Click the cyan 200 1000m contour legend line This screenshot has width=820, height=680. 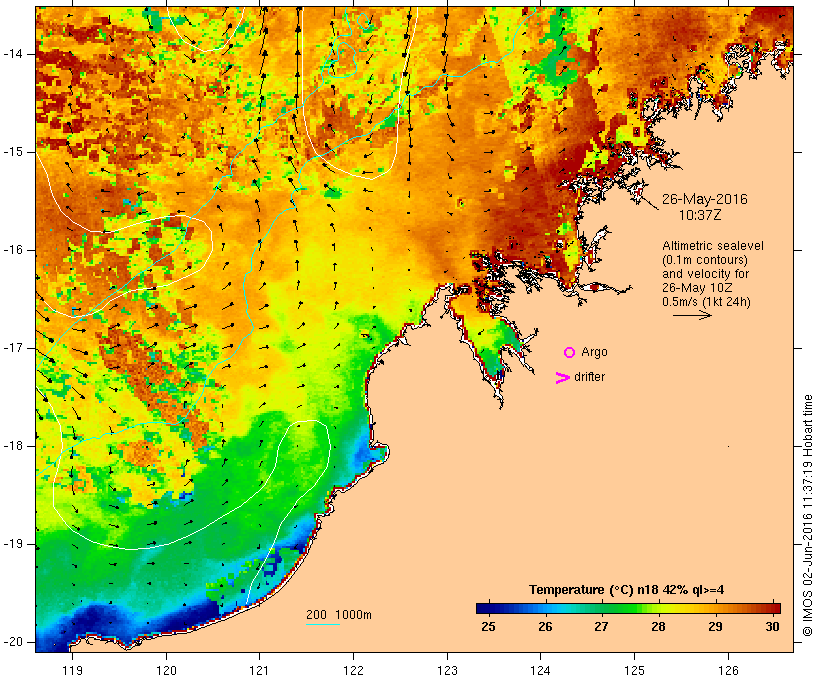323,624
